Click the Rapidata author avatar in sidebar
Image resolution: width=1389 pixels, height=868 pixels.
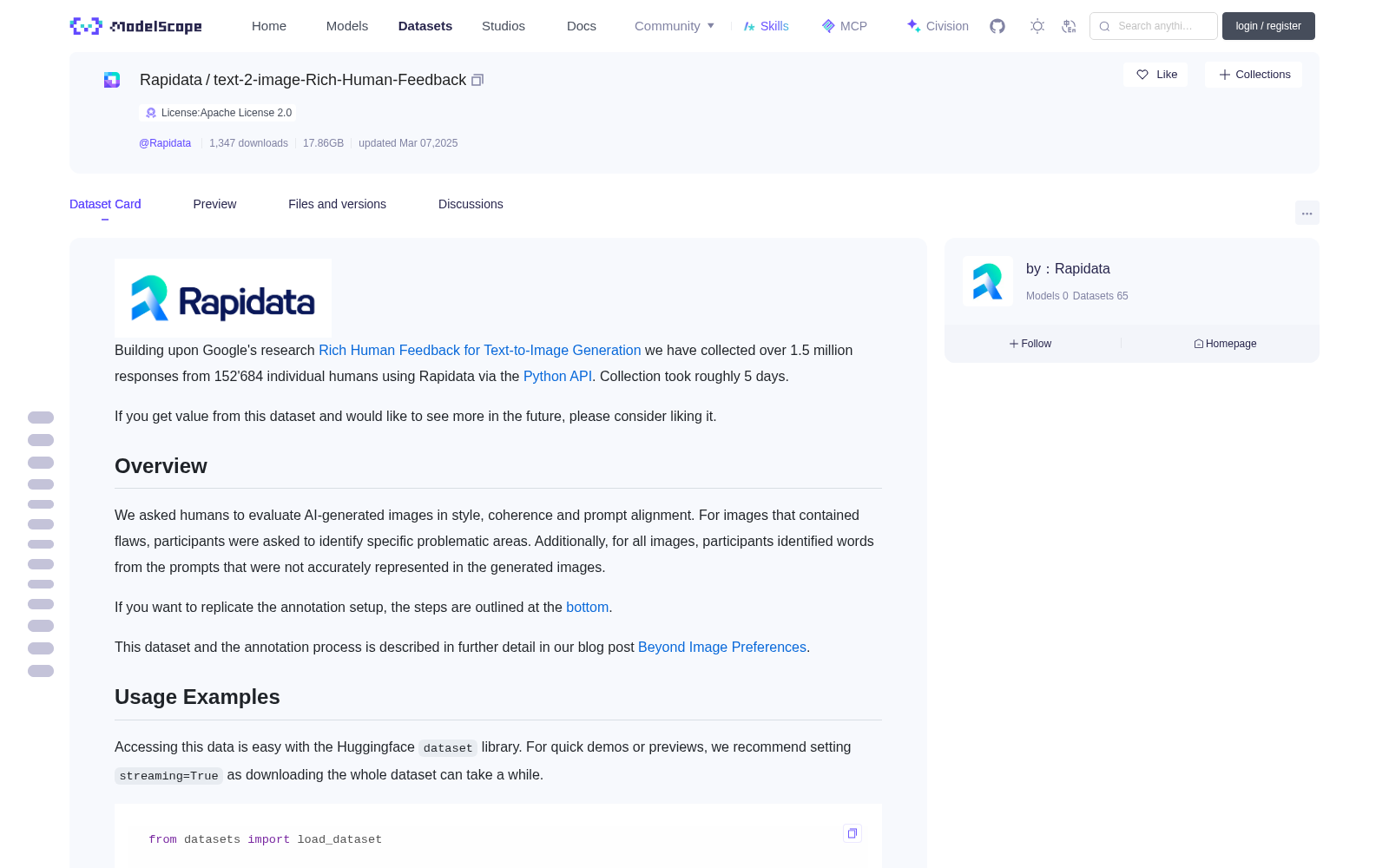point(988,281)
